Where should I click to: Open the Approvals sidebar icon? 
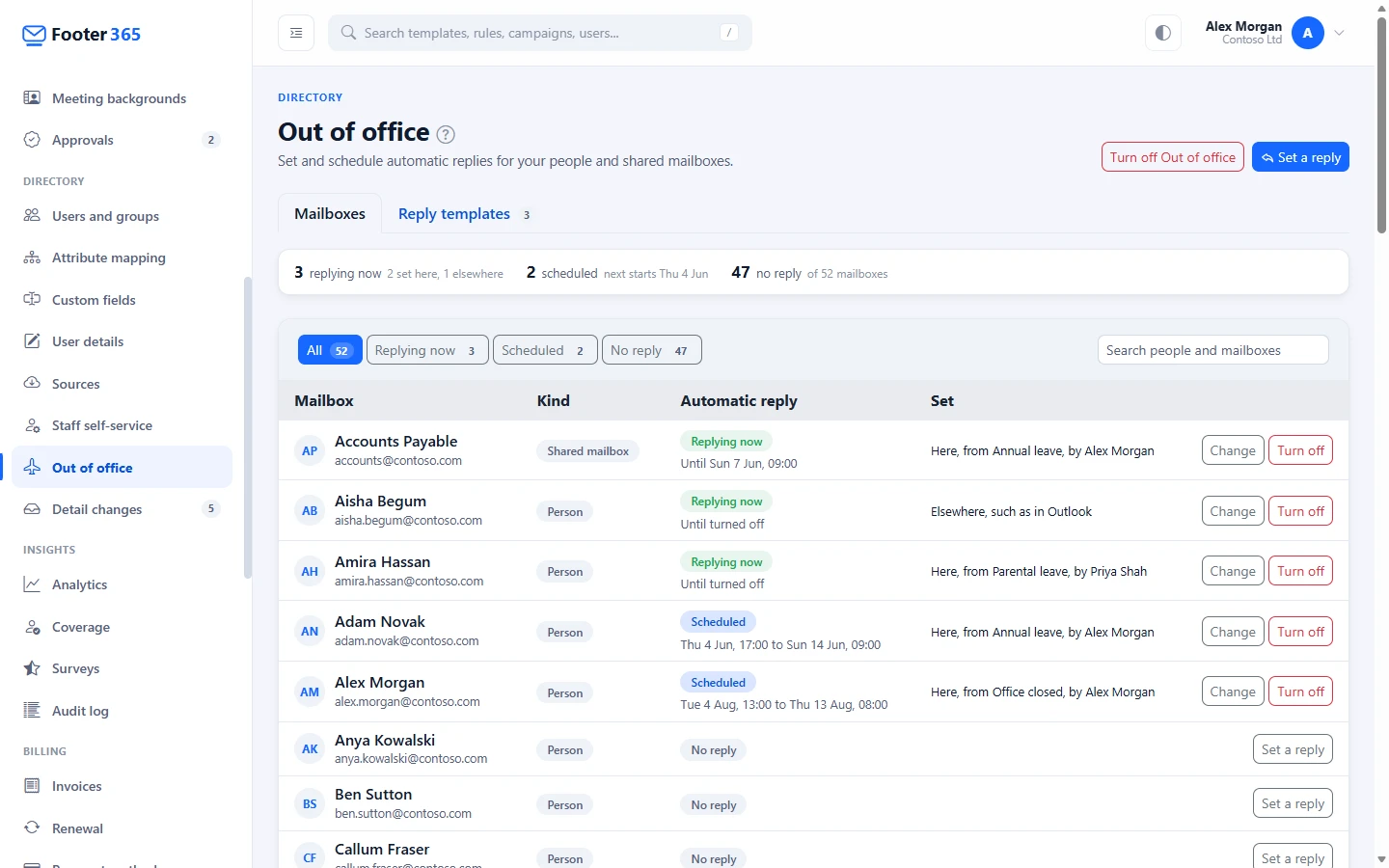coord(32,140)
